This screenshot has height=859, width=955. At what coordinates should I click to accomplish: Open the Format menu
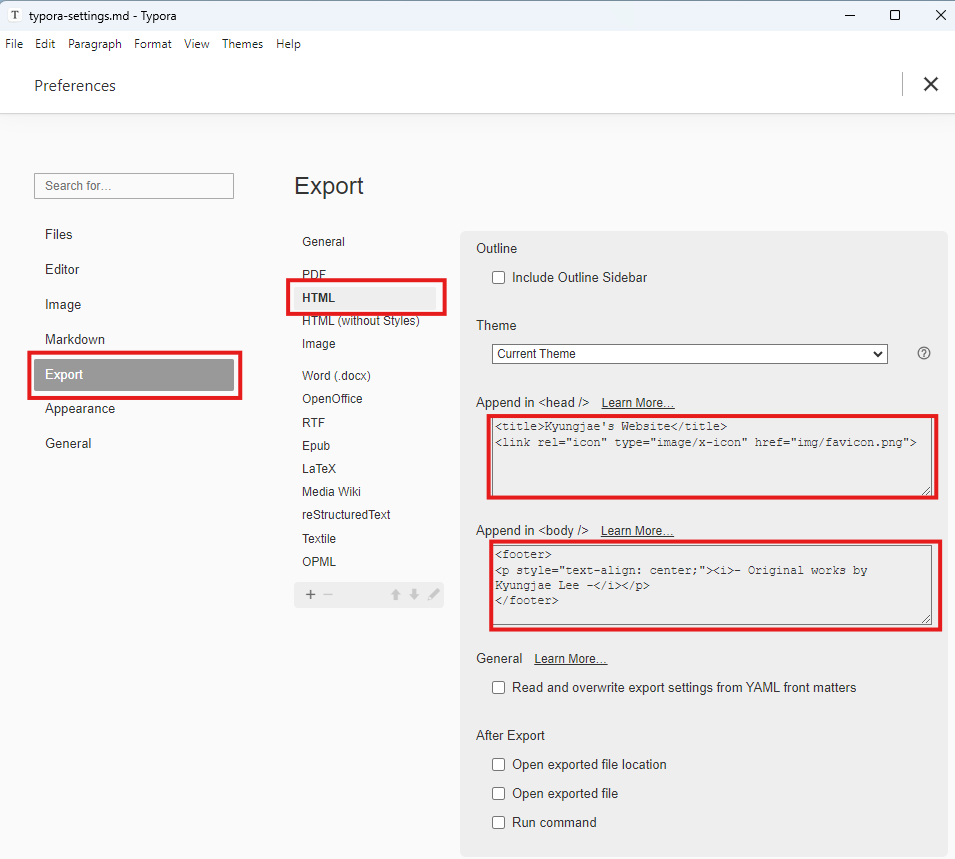click(153, 44)
